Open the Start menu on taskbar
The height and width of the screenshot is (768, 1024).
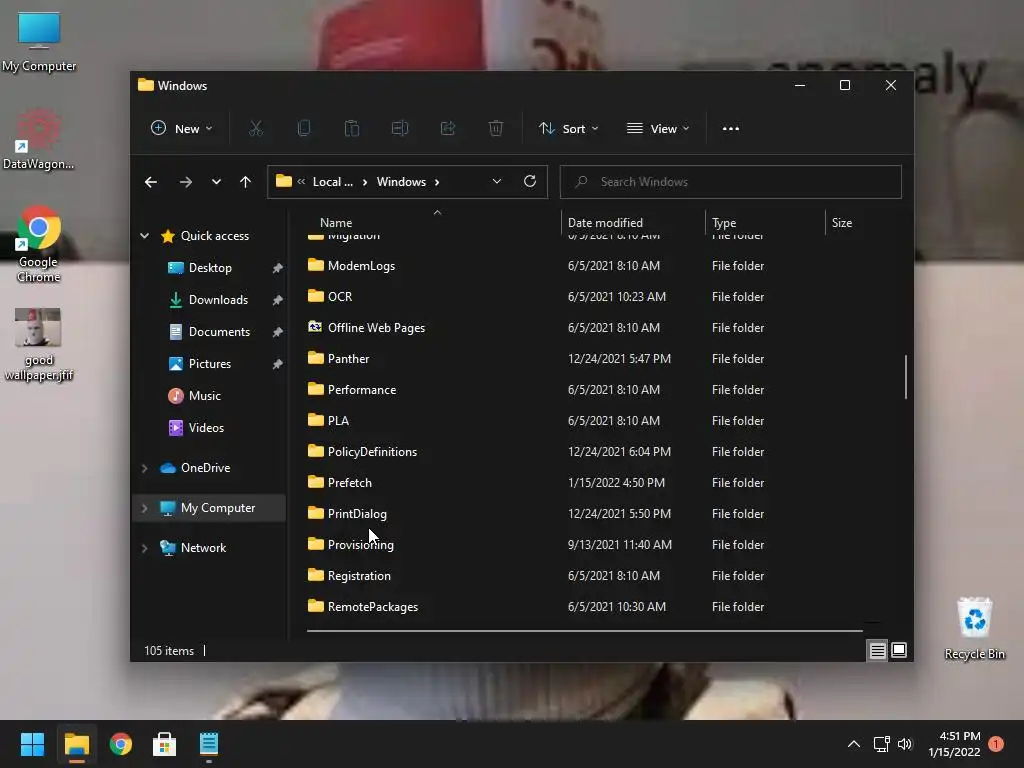point(32,744)
